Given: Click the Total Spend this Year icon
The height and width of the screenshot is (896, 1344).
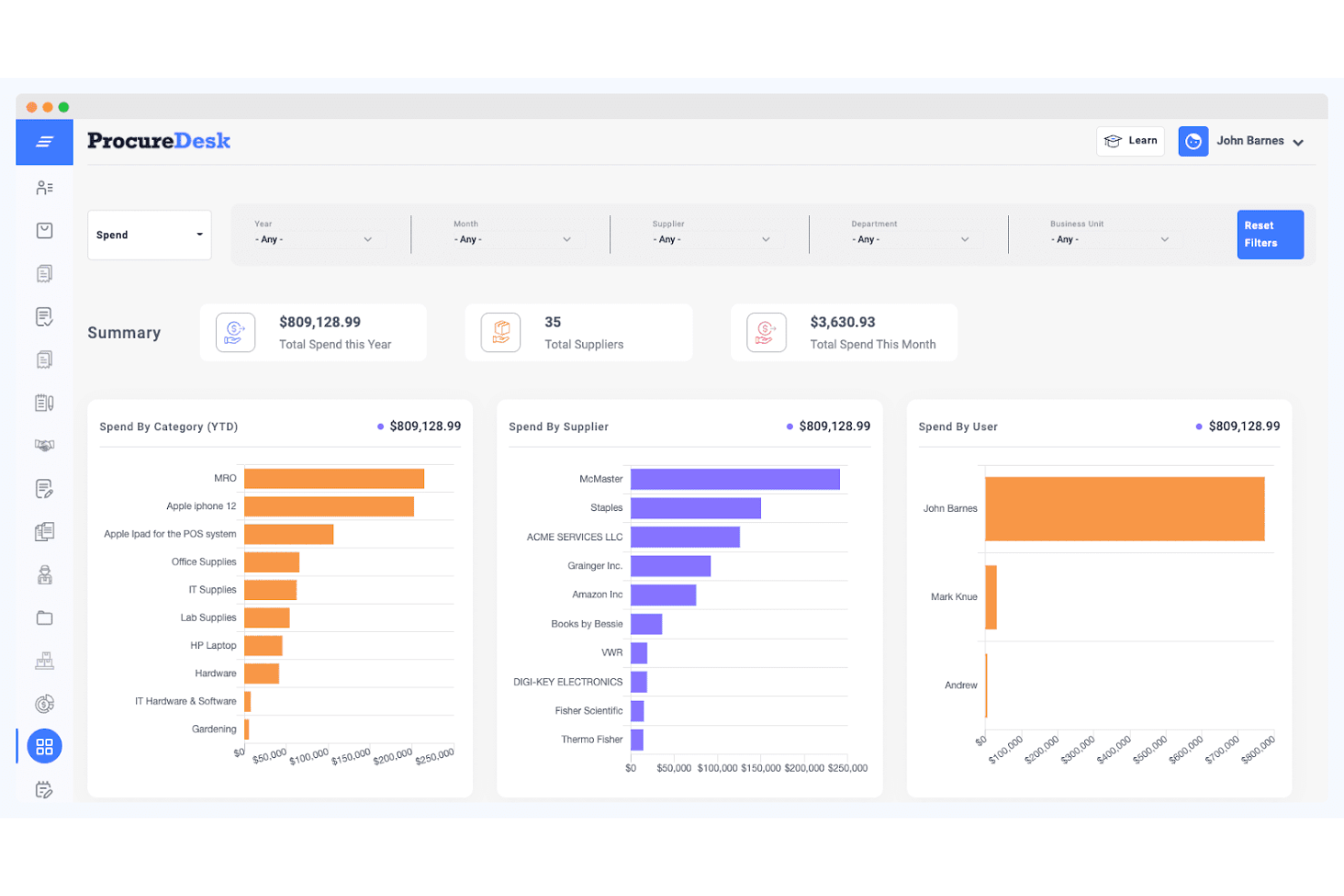Looking at the screenshot, I should tap(235, 332).
